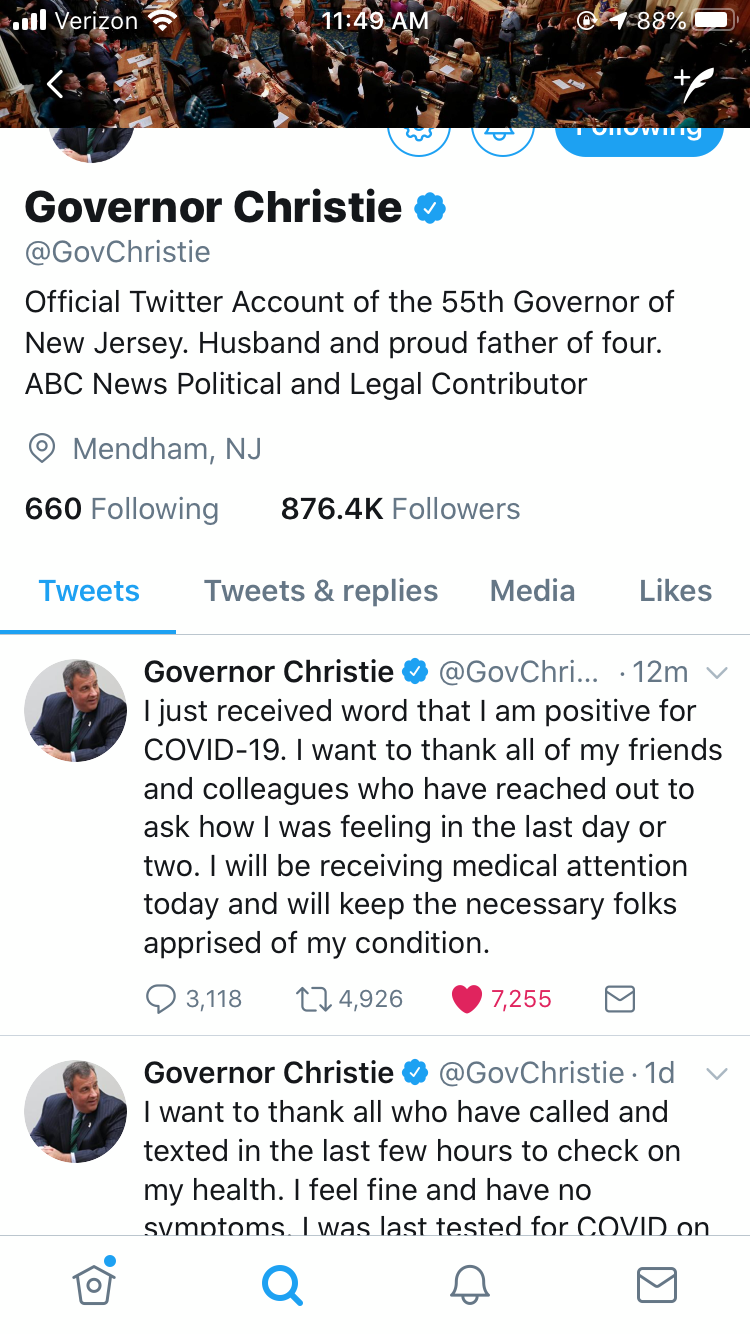Open the 660 Following list
This screenshot has width=750, height=1334.
(121, 509)
